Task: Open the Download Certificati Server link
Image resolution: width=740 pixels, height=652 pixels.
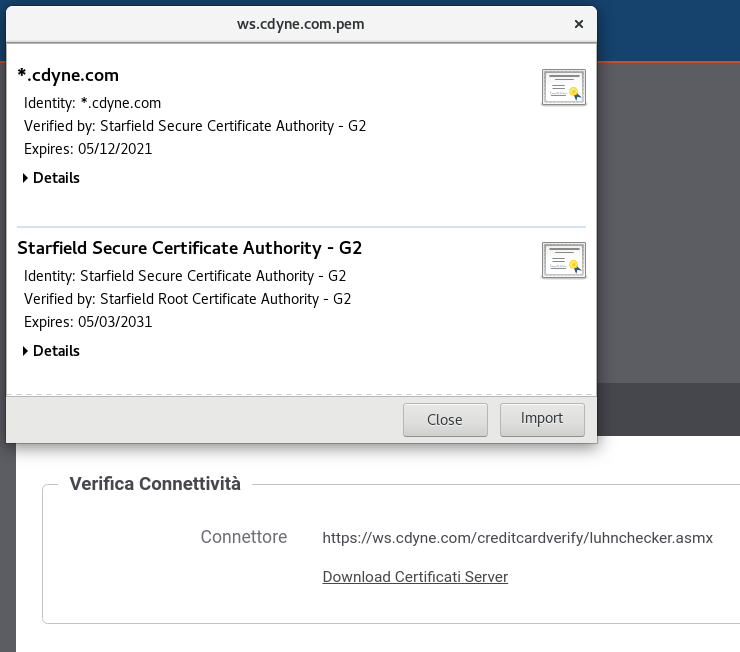Action: [x=415, y=577]
